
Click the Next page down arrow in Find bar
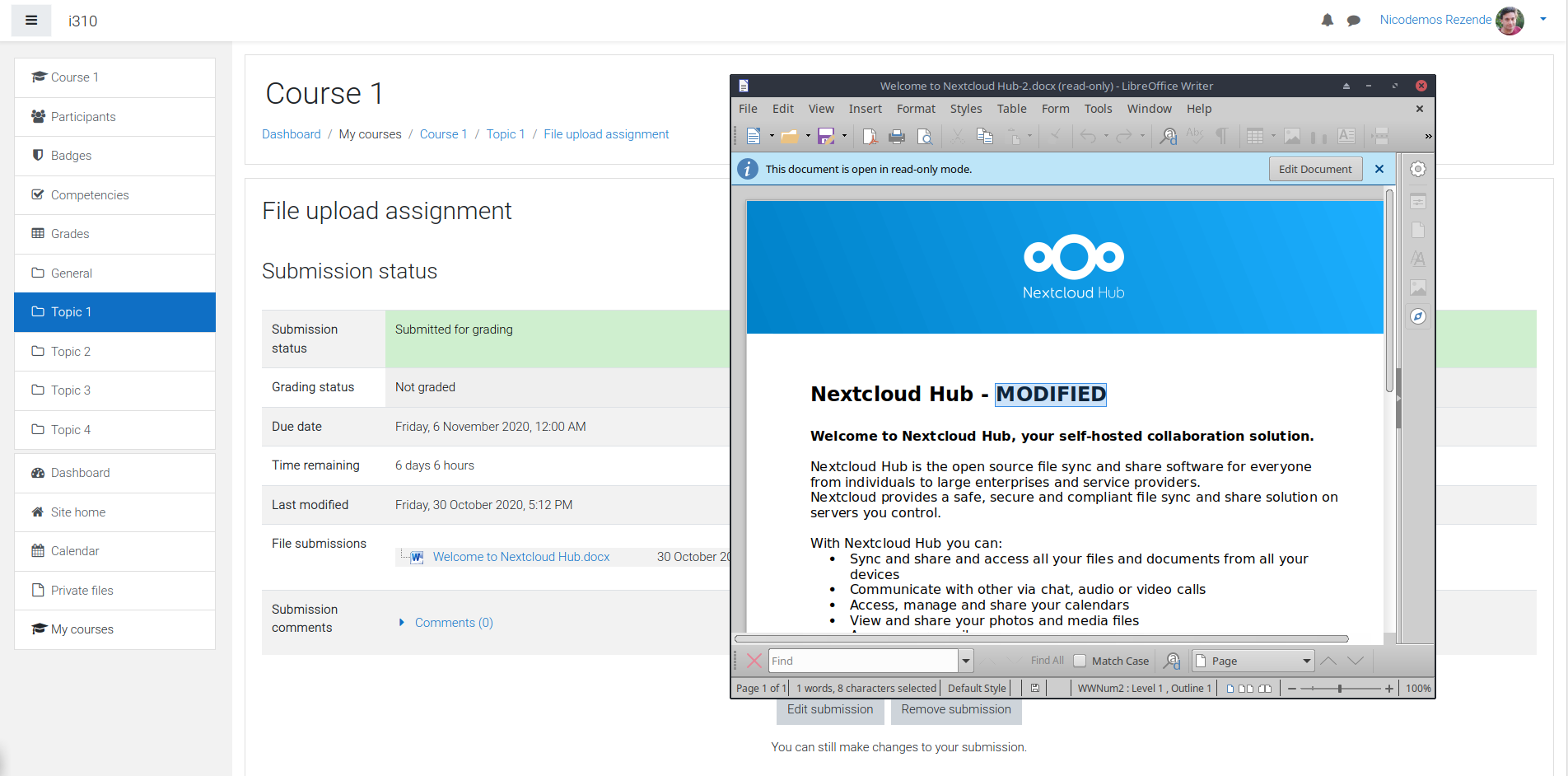coord(1356,661)
